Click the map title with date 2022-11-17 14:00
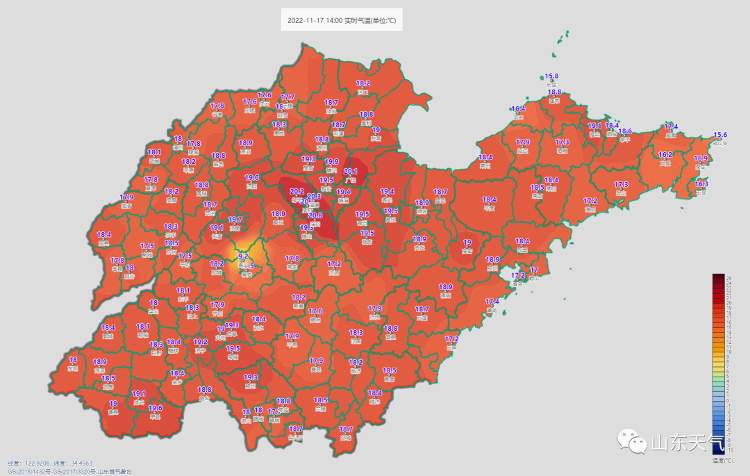The image size is (750, 476). click(342, 20)
